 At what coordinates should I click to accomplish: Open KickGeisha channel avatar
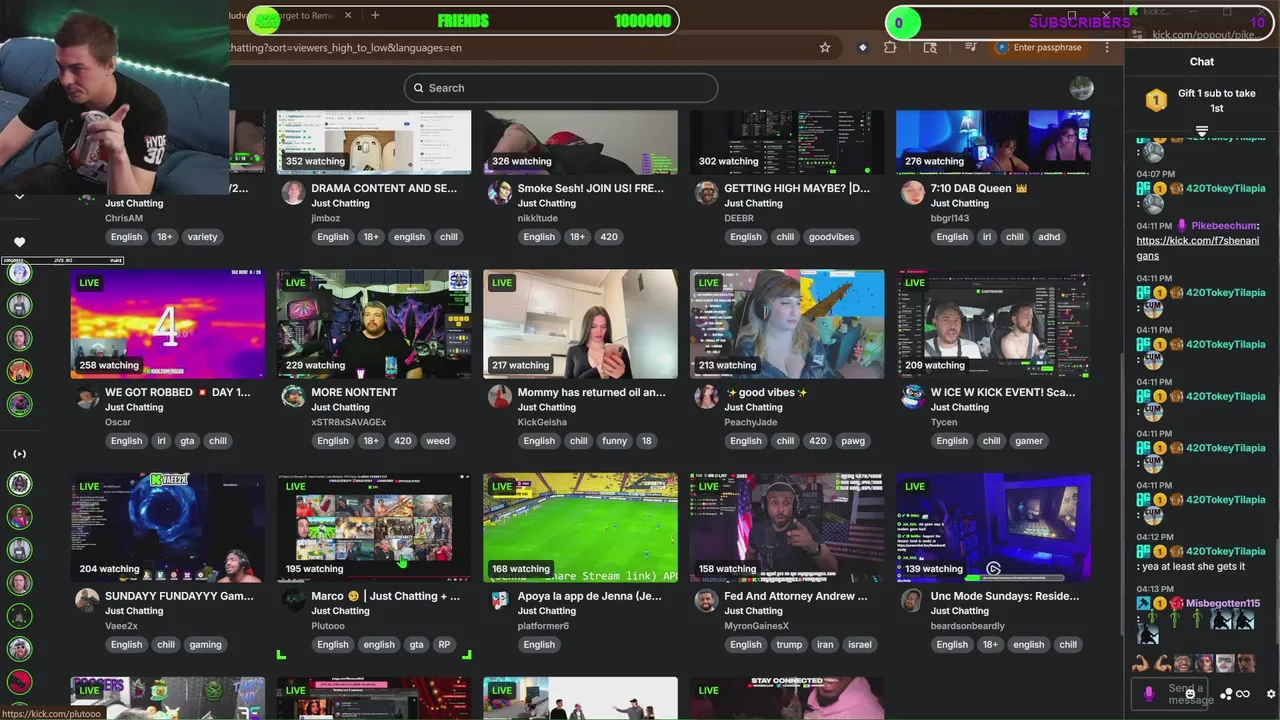(499, 397)
